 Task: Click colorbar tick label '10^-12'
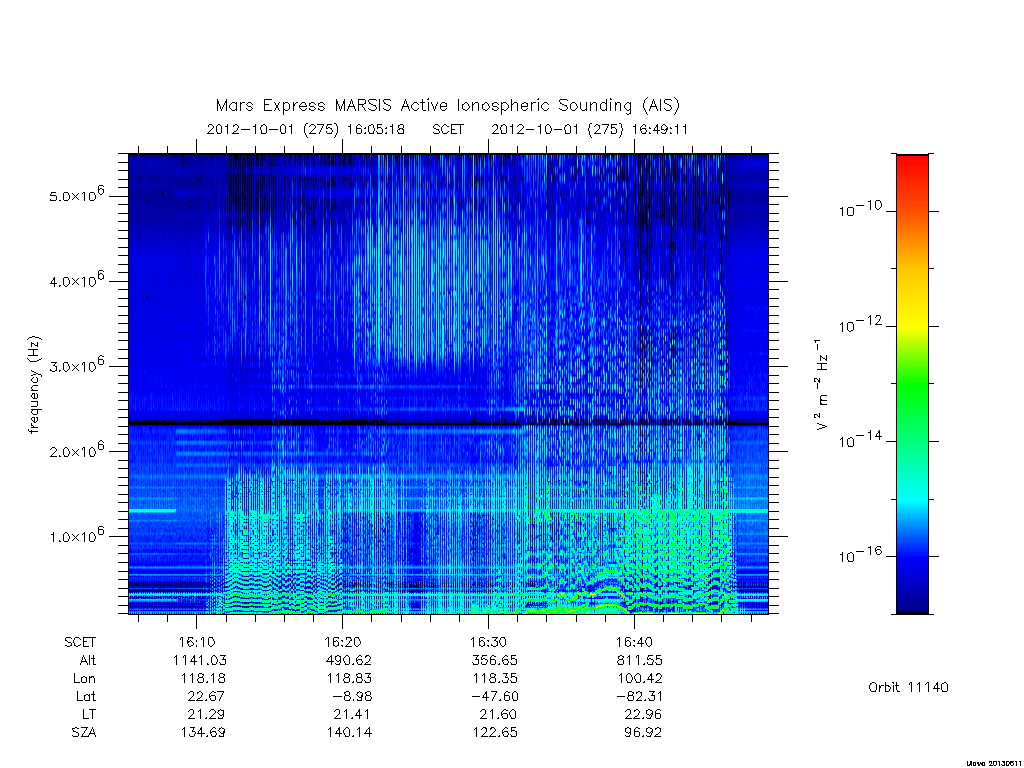860,325
